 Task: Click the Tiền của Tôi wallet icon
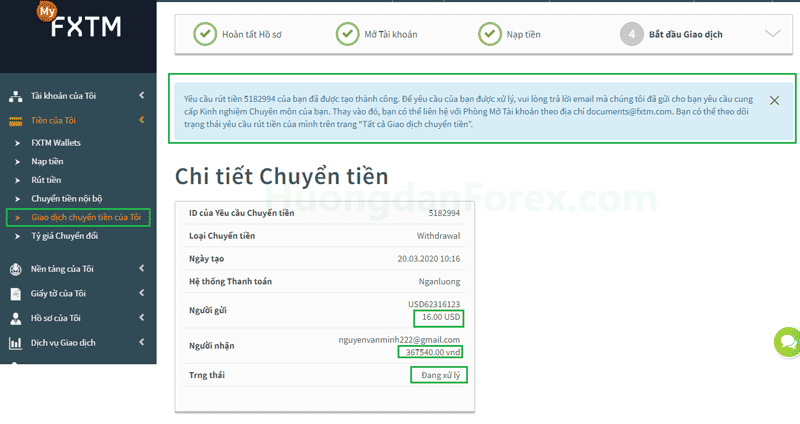tap(16, 121)
